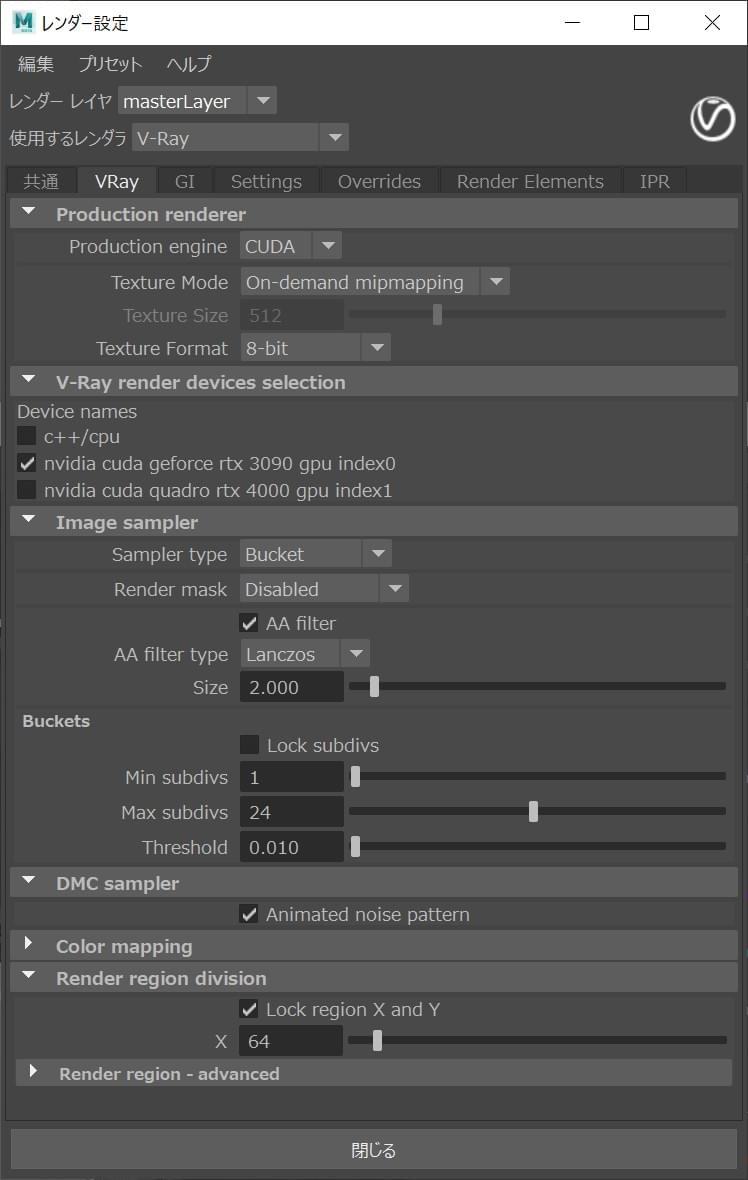Click the Threshold value input field
The image size is (748, 1180).
click(x=292, y=847)
